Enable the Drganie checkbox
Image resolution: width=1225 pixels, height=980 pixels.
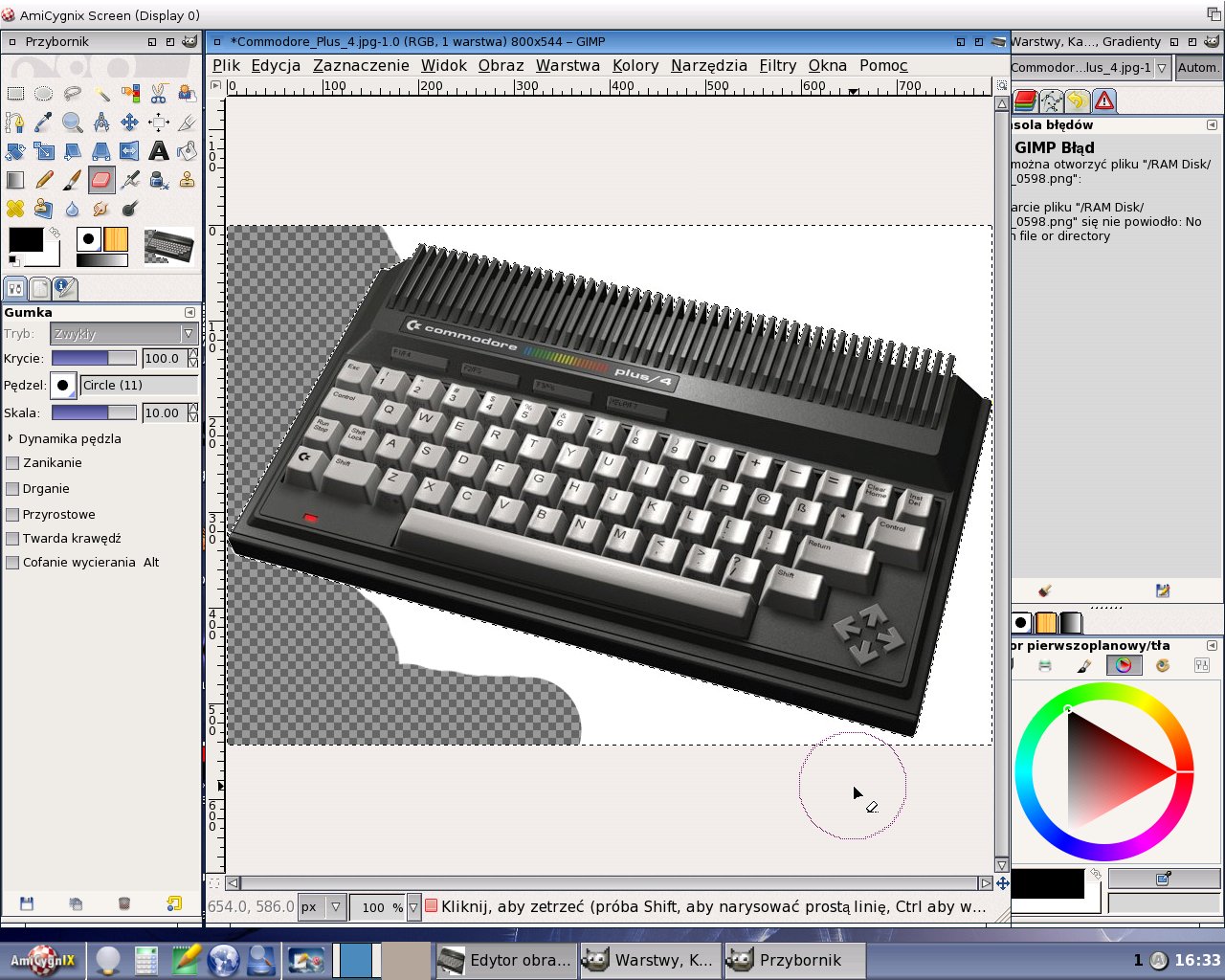click(x=12, y=488)
